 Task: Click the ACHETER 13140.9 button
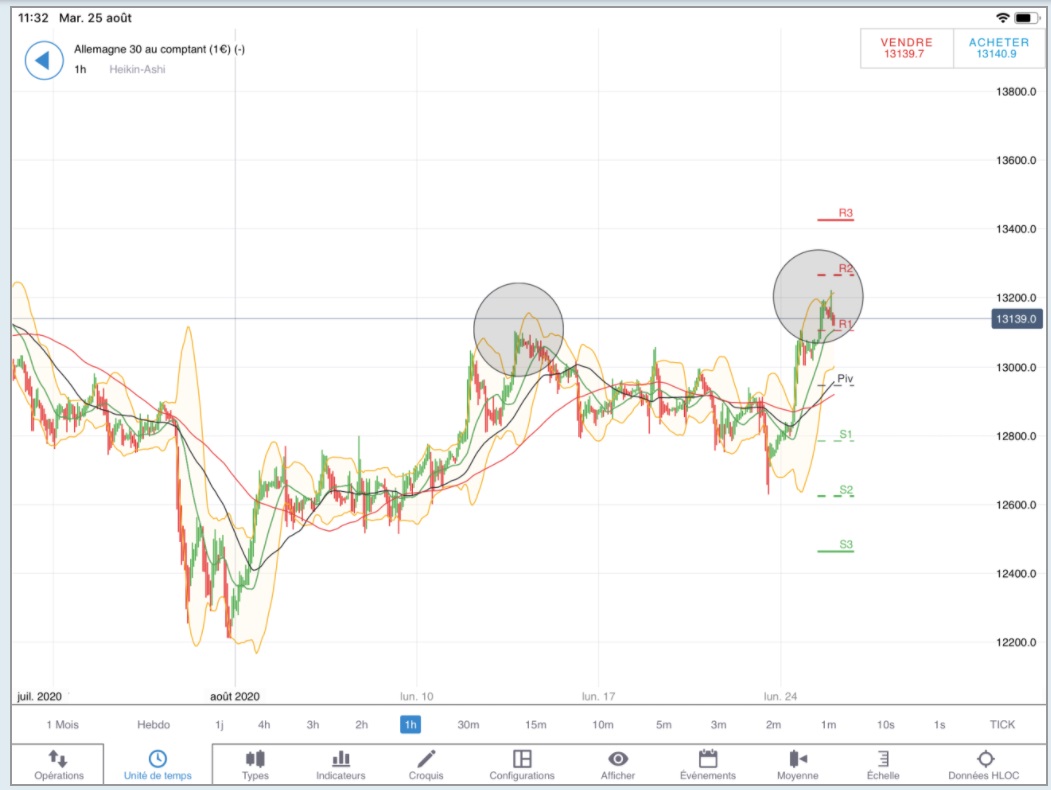998,48
